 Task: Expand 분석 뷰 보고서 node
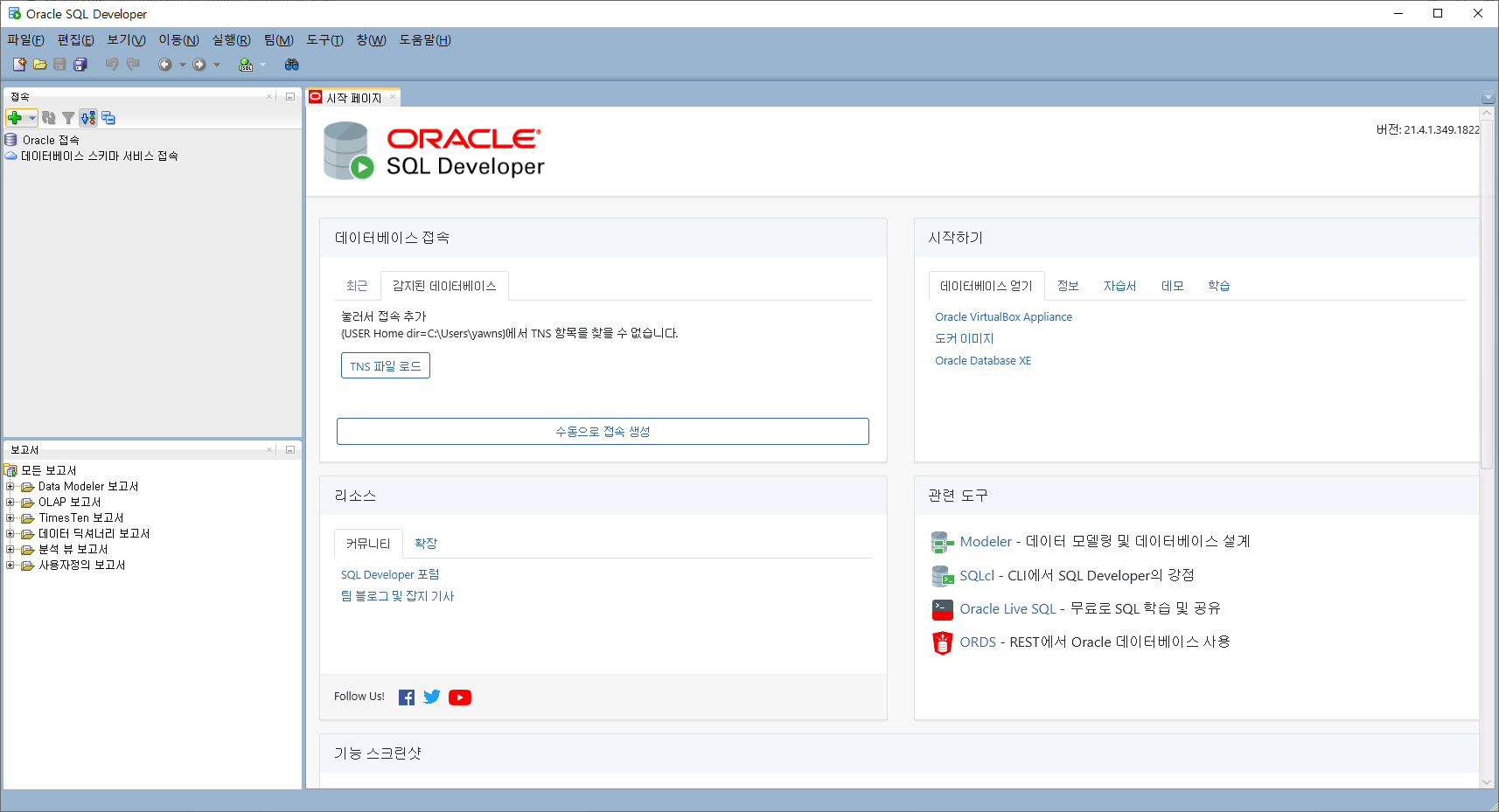[10, 549]
